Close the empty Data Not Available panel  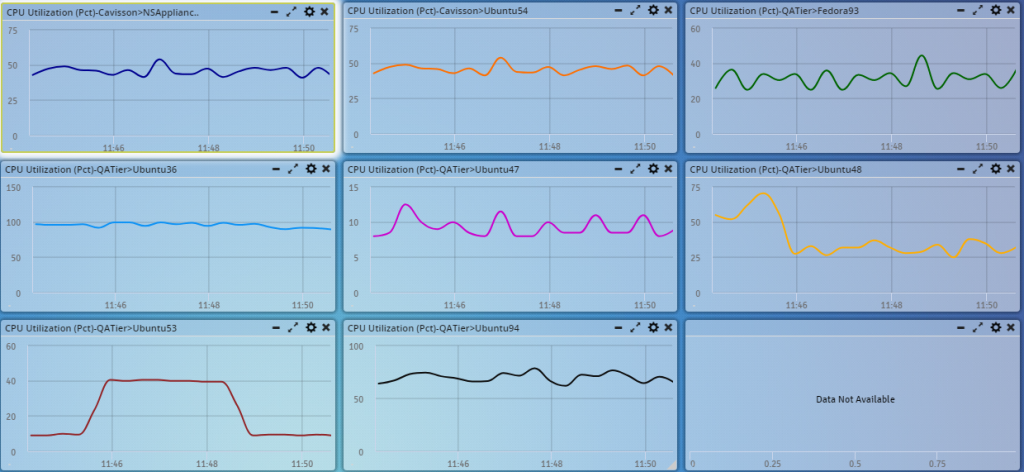[1010, 327]
